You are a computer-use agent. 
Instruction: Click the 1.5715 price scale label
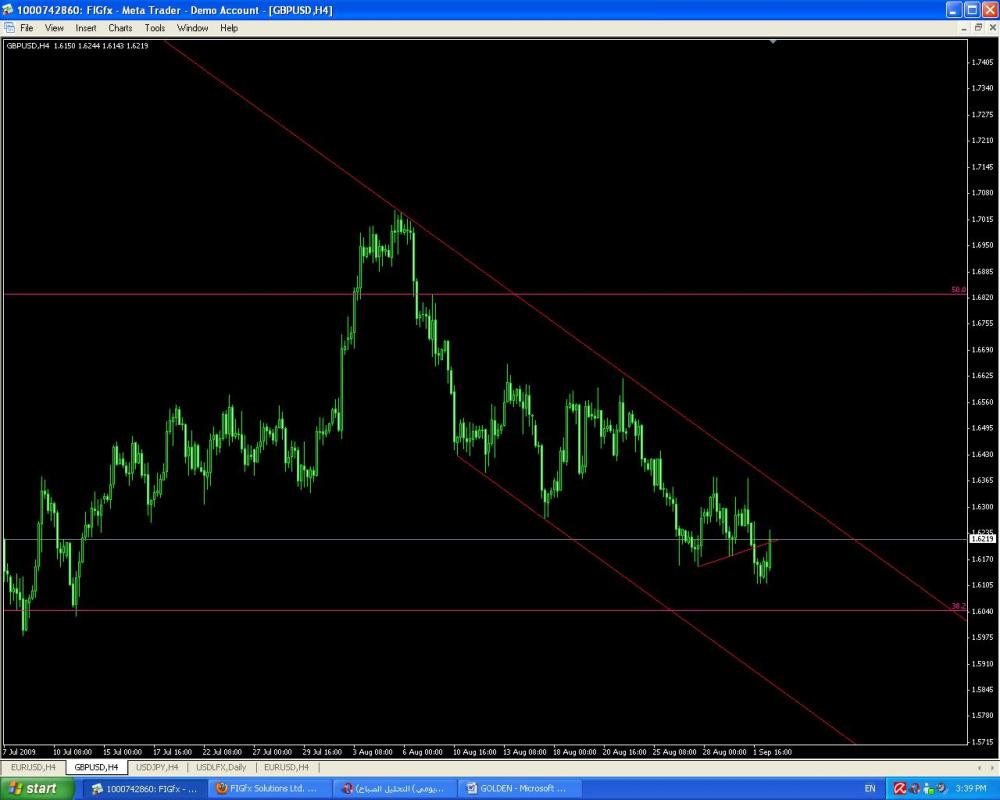point(982,742)
